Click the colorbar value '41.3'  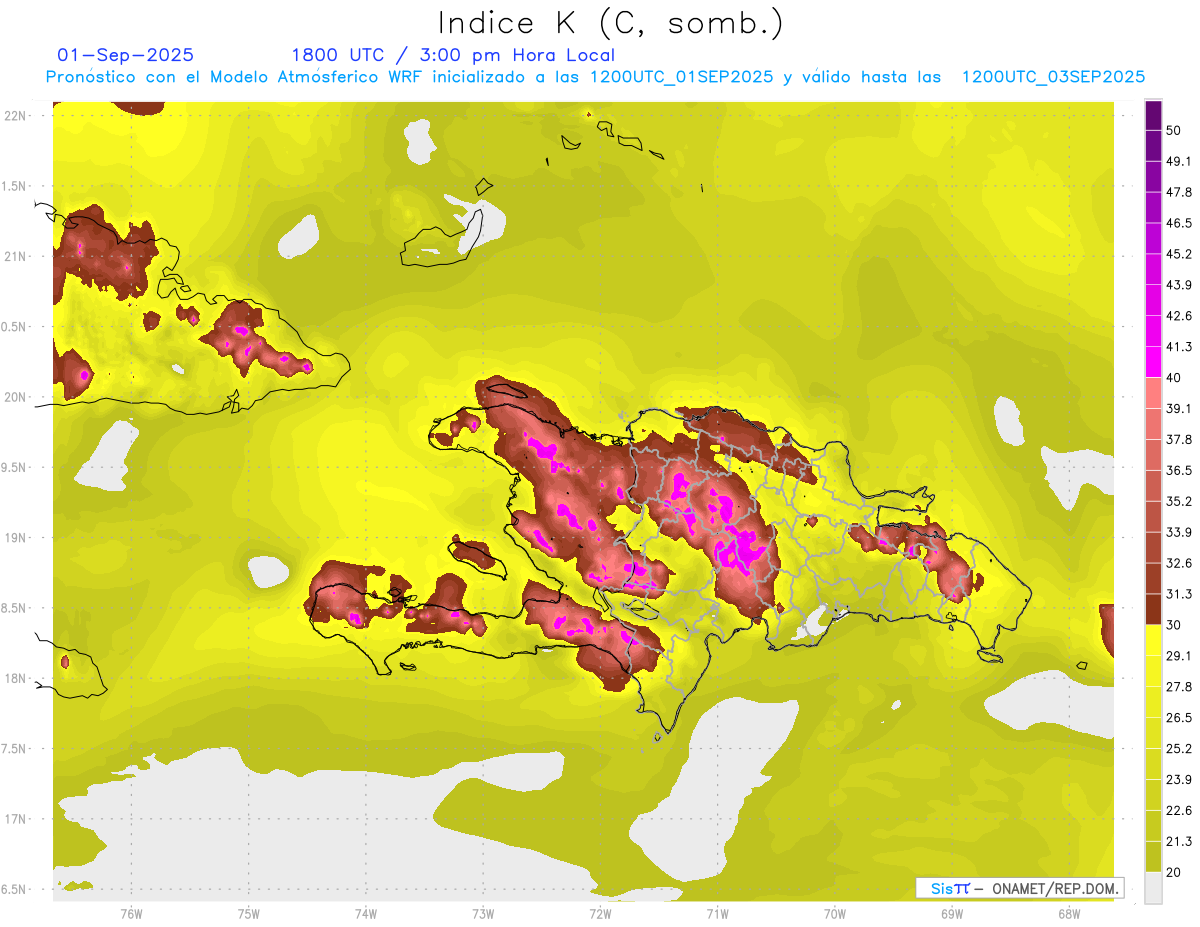click(1179, 347)
